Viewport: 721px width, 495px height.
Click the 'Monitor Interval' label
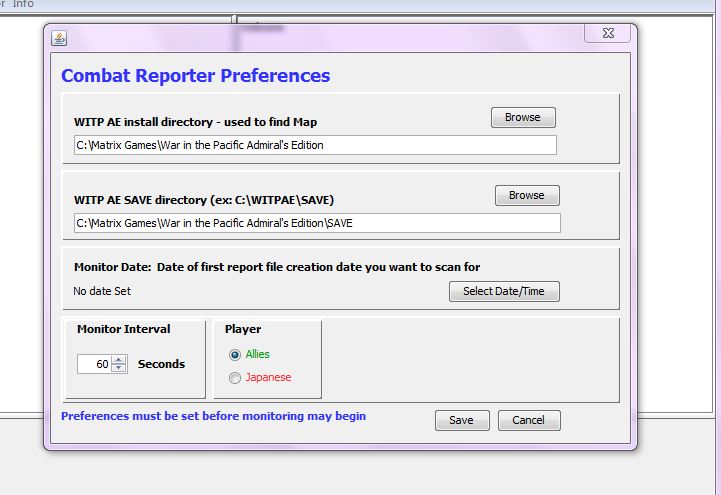124,329
